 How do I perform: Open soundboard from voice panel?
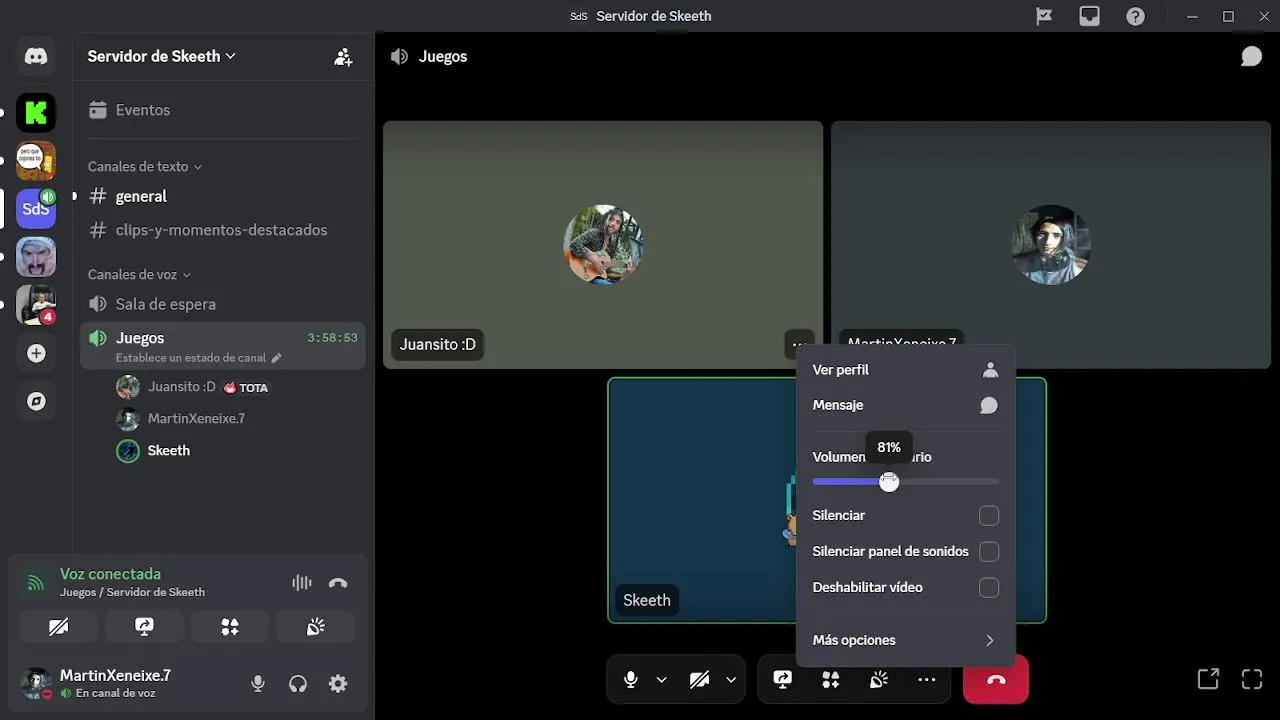[x=315, y=627]
